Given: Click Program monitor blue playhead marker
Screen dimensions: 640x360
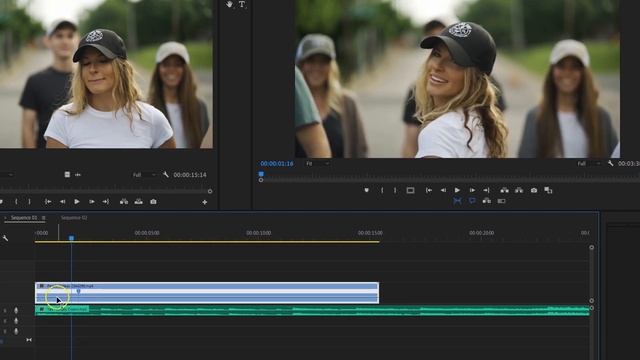Looking at the screenshot, I should point(261,174).
